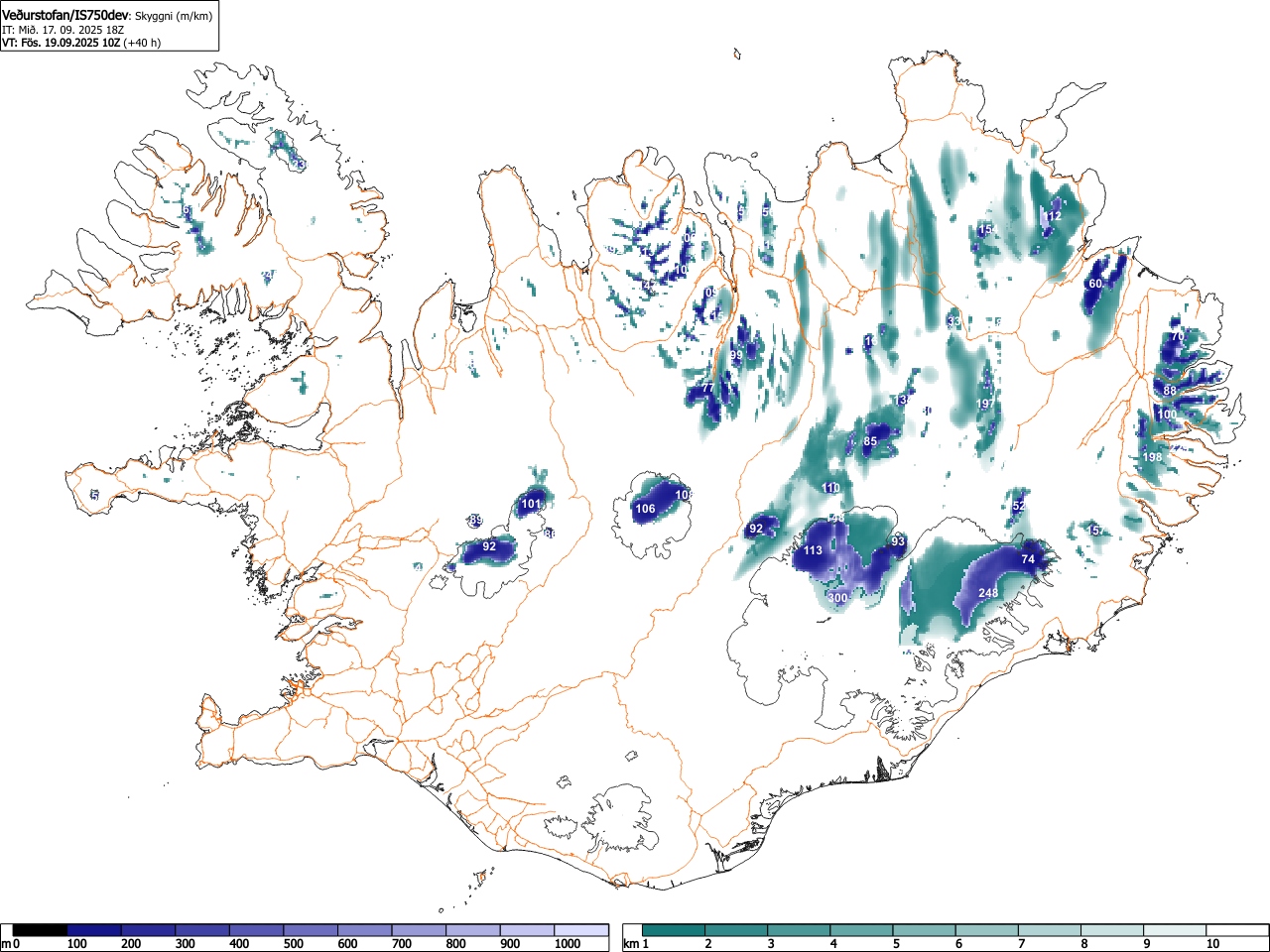Click the '77' visibility value on map
The width and height of the screenshot is (1270, 952).
[x=707, y=388]
